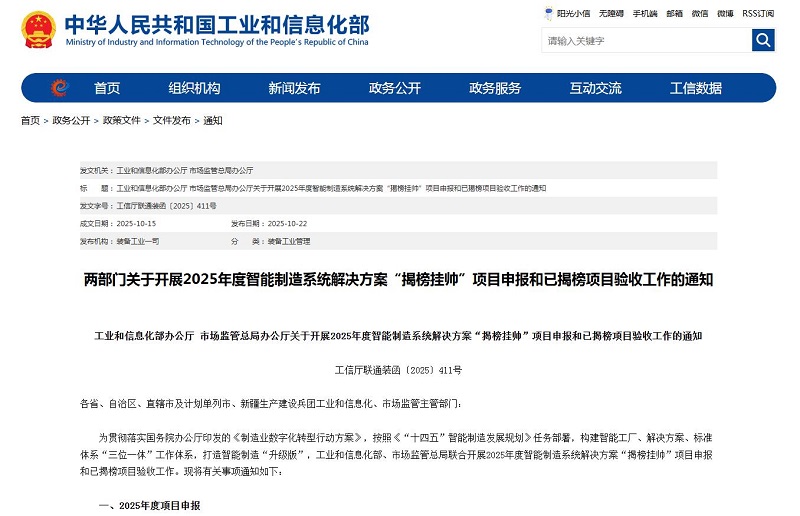Image resolution: width=800 pixels, height=516 pixels.
Task: Click the national emblem logo
Action: pos(38,31)
